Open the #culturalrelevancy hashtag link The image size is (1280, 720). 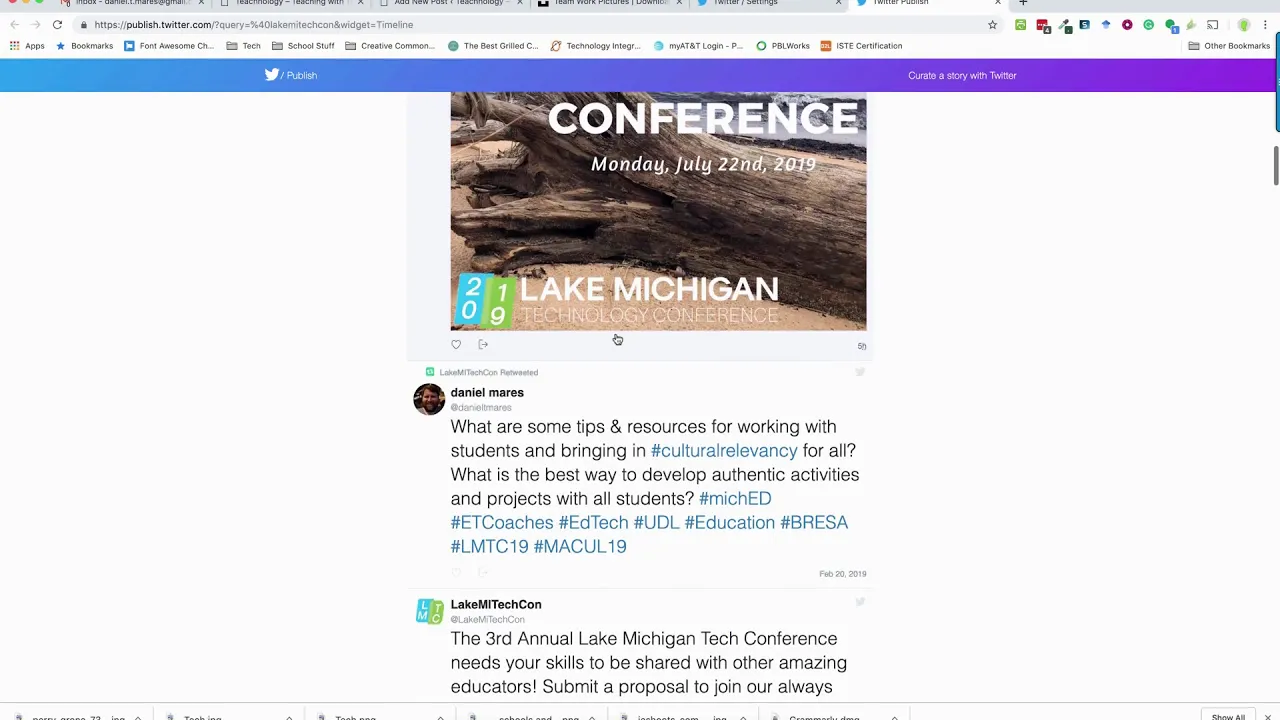724,451
